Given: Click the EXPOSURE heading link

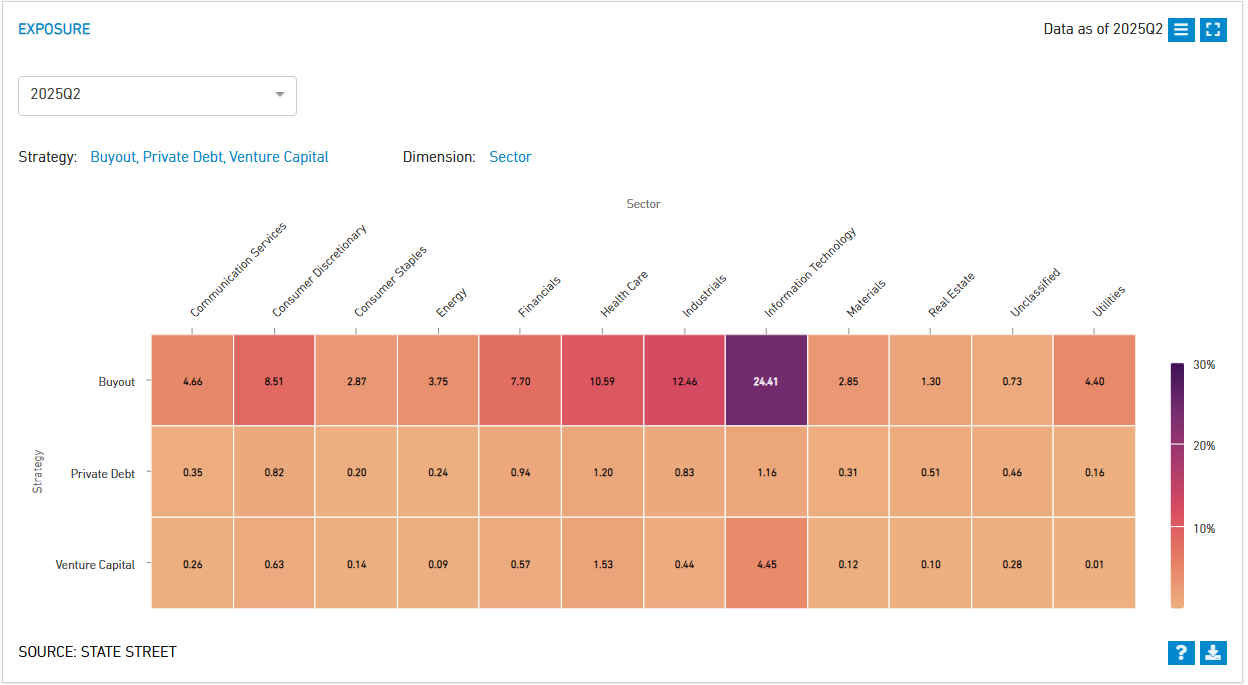Looking at the screenshot, I should (54, 29).
